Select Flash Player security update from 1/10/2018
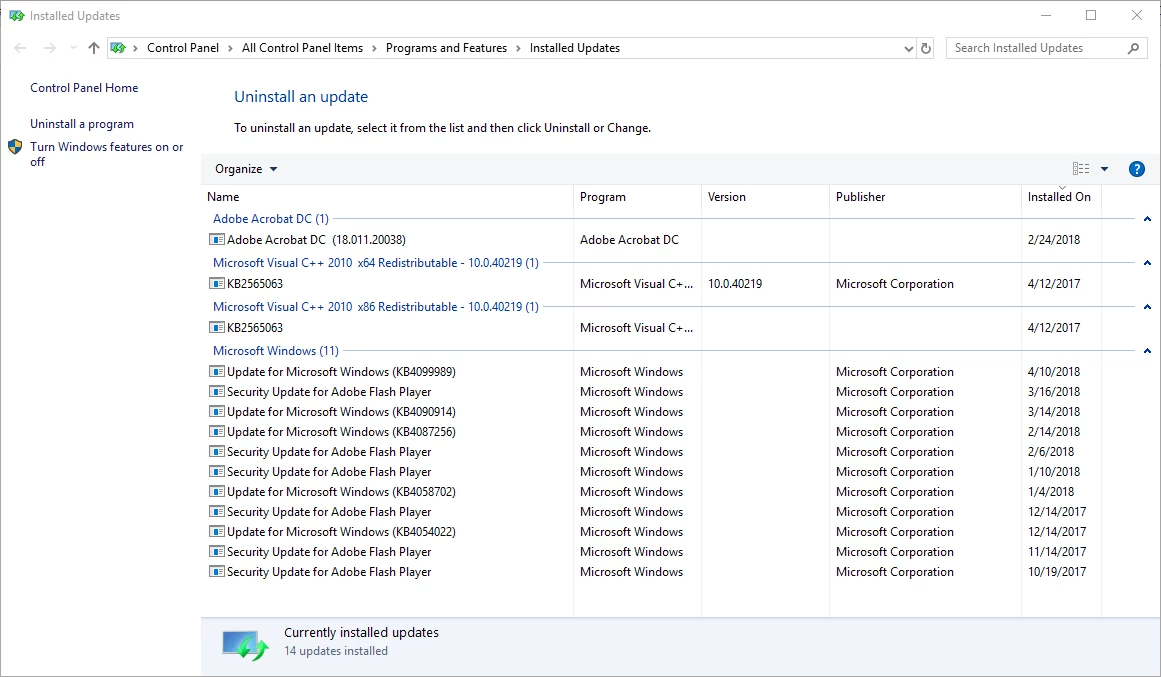Image resolution: width=1161 pixels, height=677 pixels. (329, 472)
